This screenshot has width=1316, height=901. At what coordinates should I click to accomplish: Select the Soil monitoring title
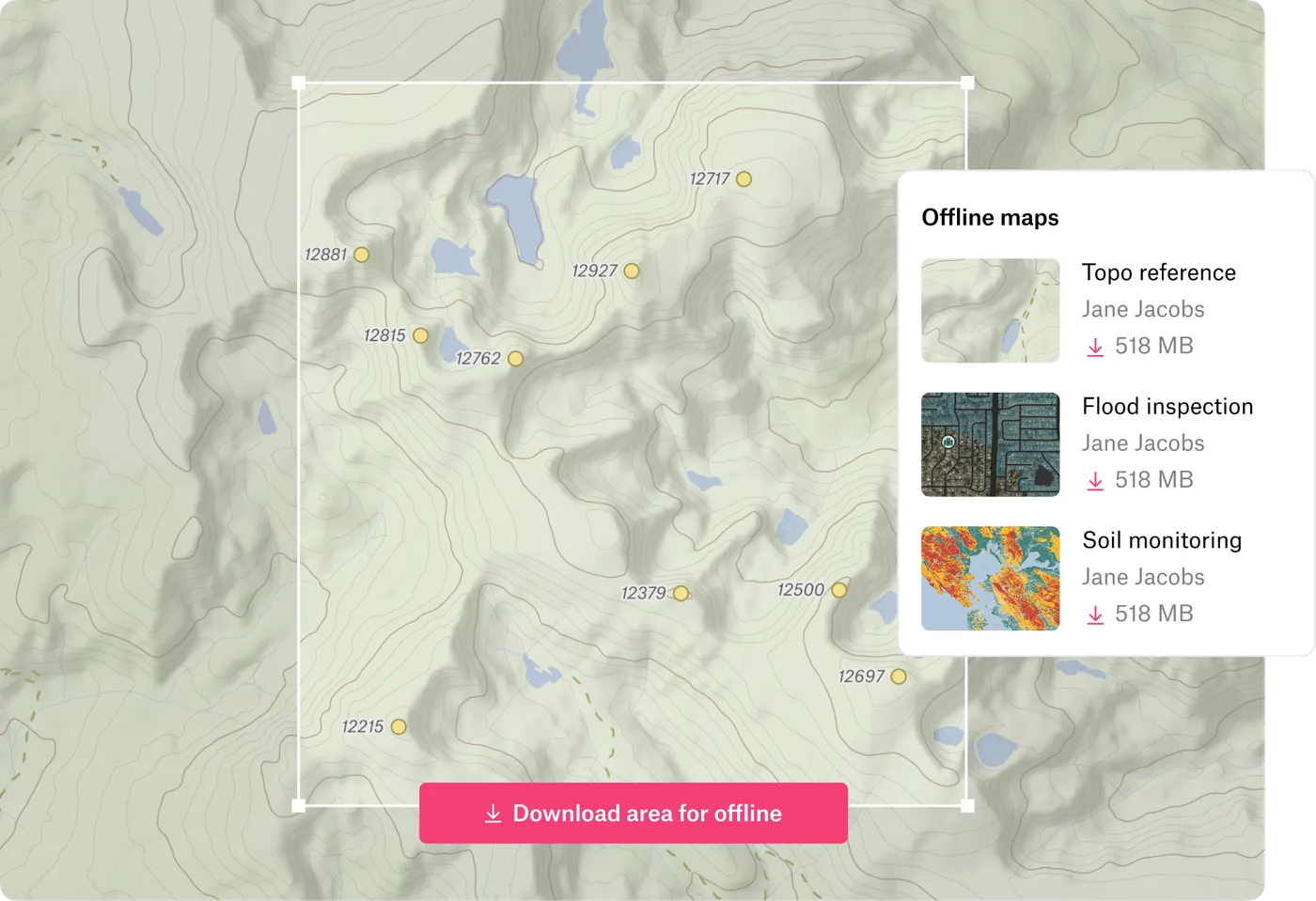(x=1162, y=540)
